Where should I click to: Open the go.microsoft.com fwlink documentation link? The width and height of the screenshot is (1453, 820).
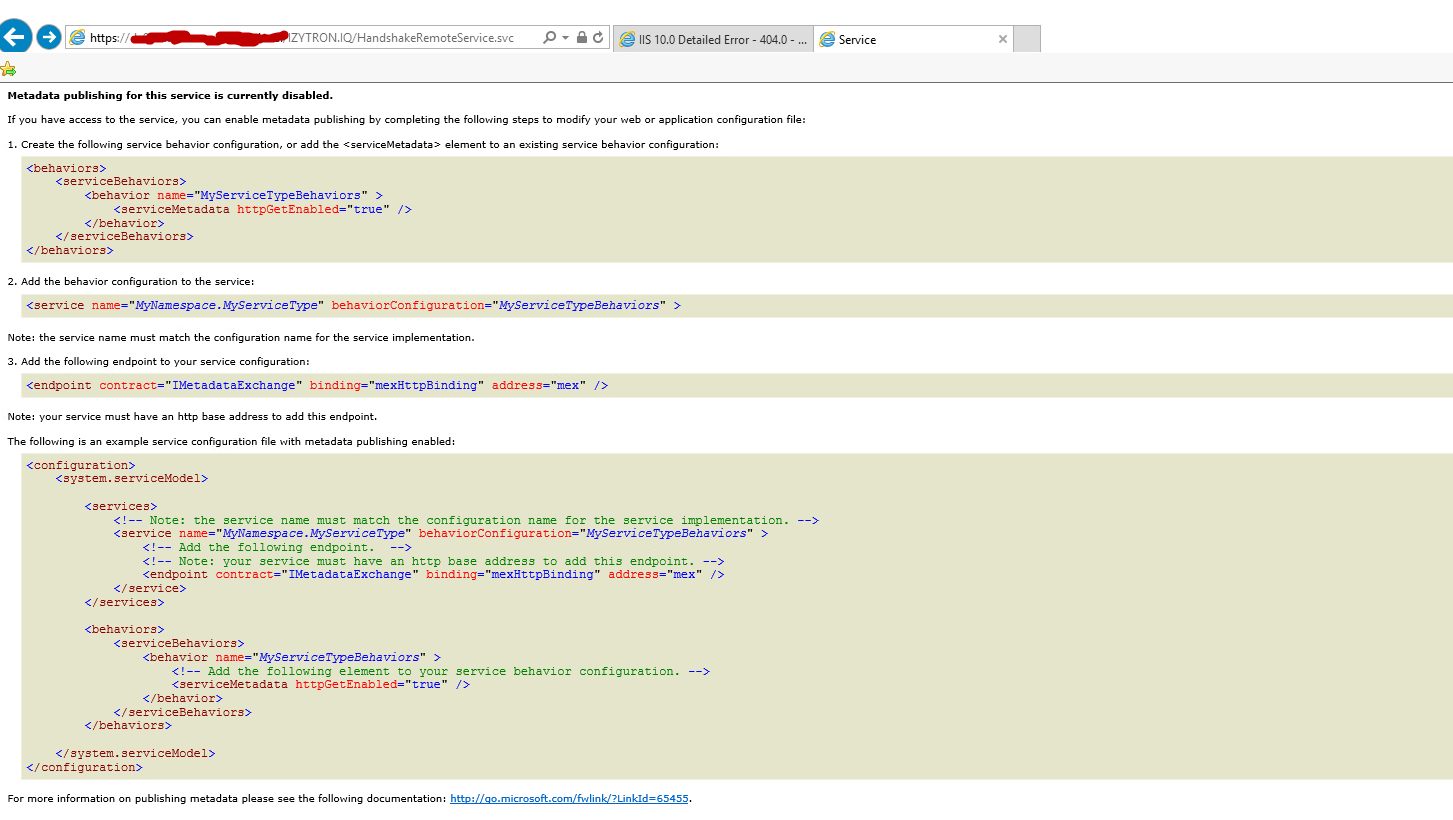(569, 799)
